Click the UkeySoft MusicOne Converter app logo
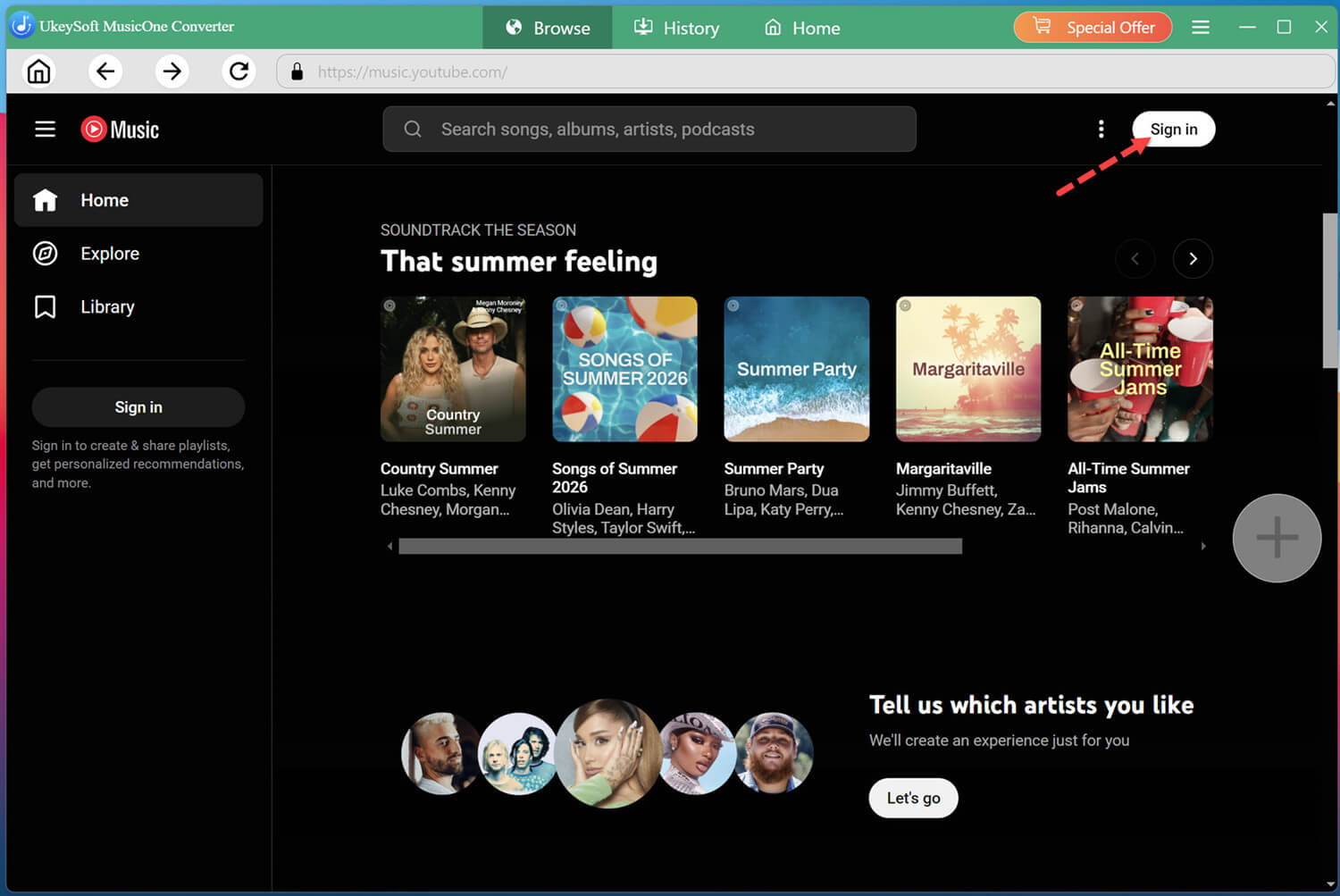Viewport: 1340px width, 896px height. tap(21, 25)
